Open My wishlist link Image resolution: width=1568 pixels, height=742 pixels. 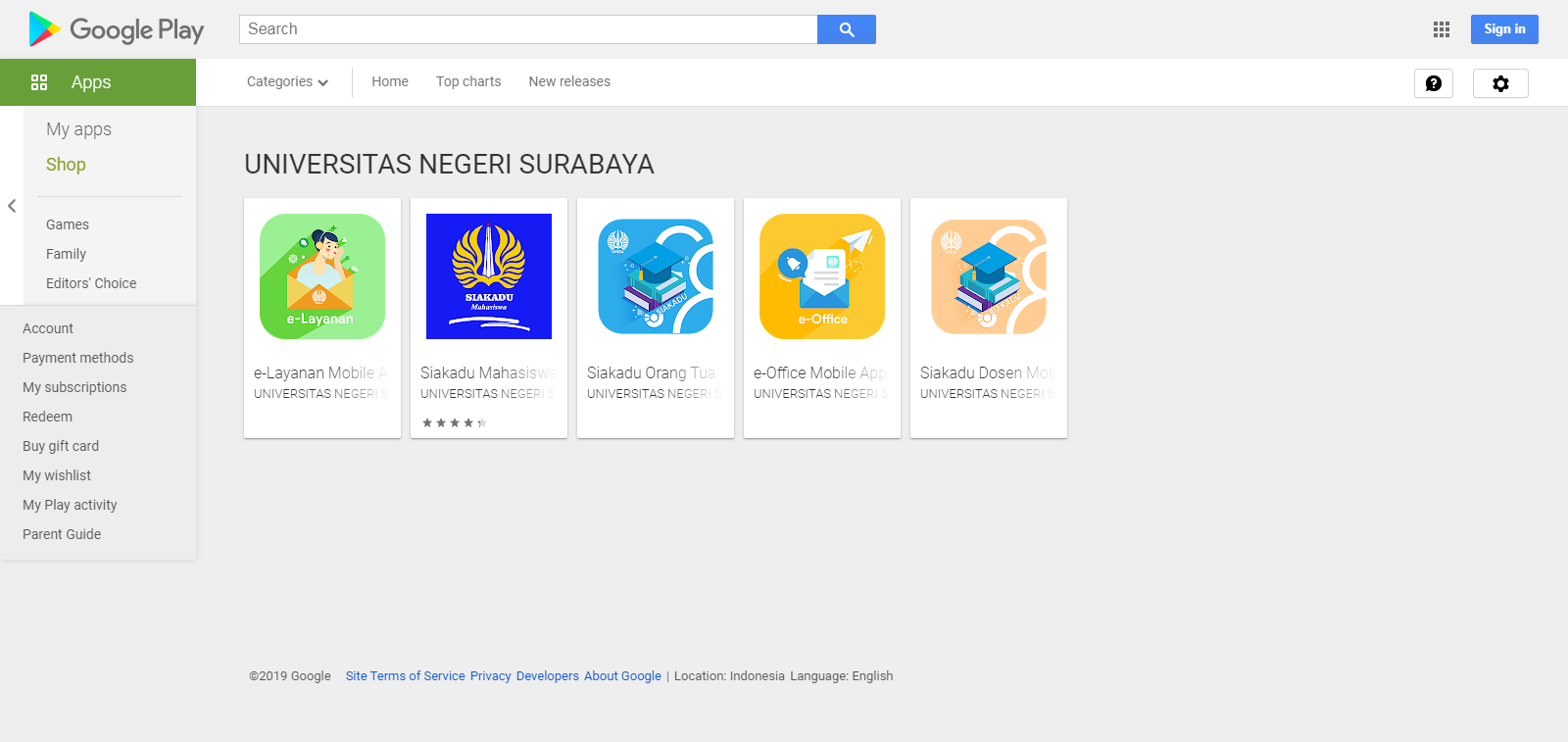(57, 475)
